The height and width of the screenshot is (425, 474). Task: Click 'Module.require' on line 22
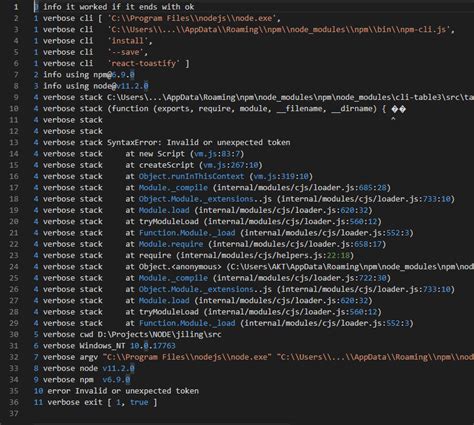click(x=171, y=244)
